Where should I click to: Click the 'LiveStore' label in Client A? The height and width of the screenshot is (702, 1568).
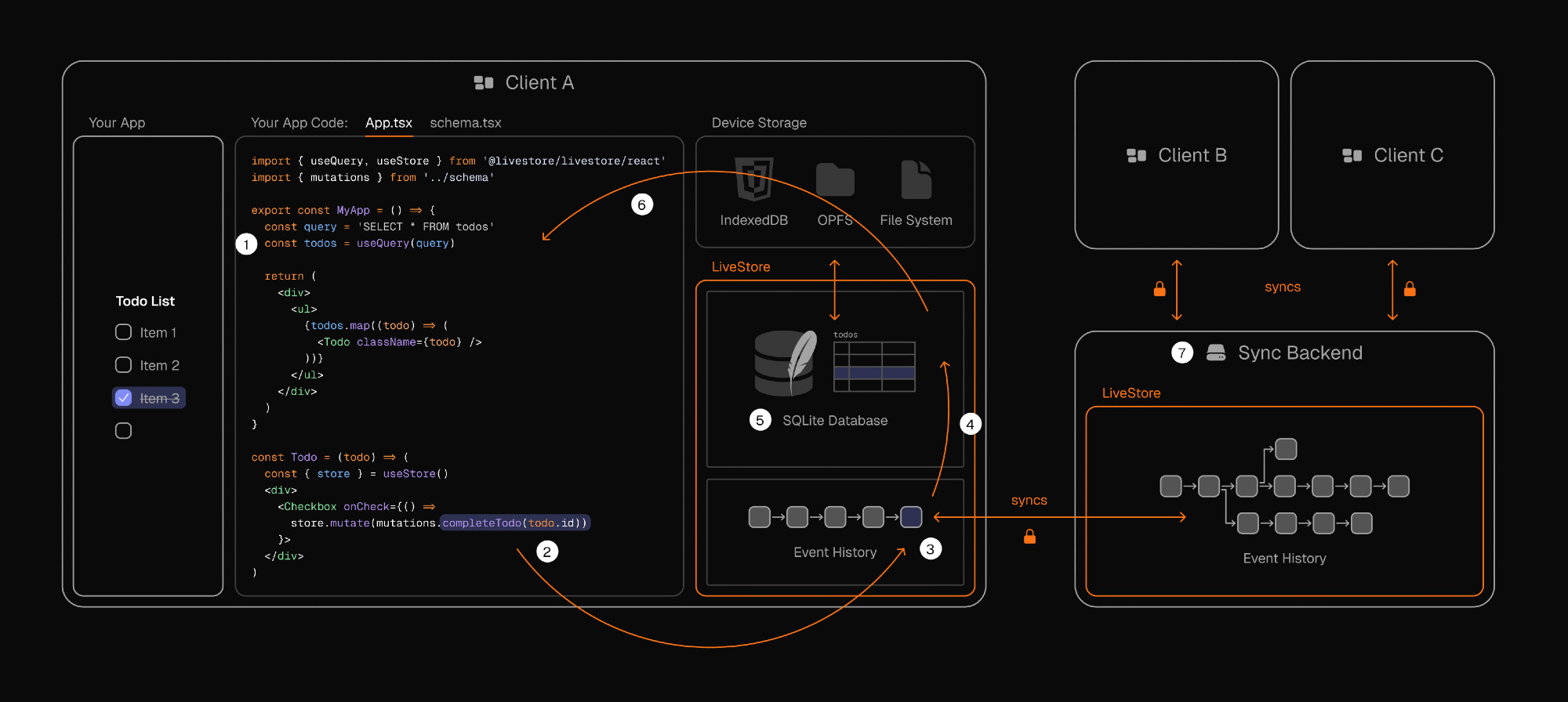coord(741,267)
